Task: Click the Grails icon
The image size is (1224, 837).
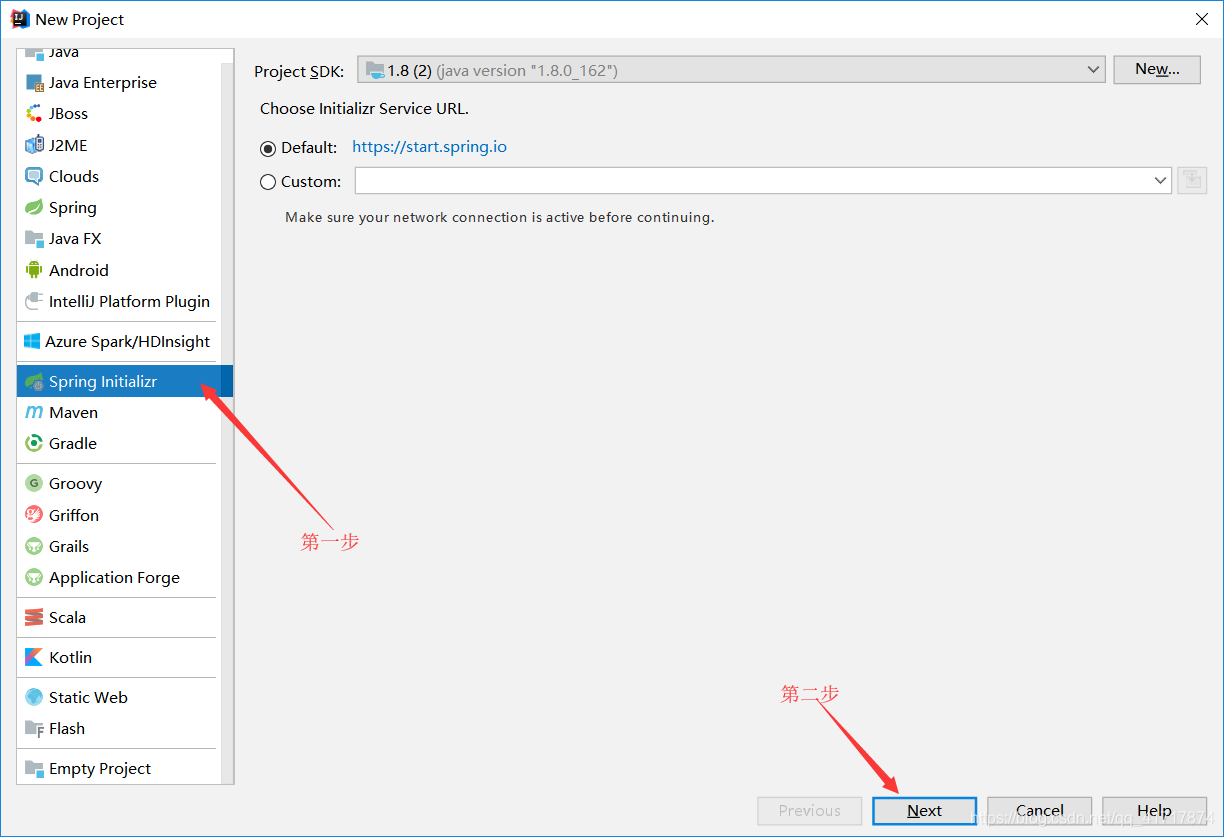Action: coord(34,546)
